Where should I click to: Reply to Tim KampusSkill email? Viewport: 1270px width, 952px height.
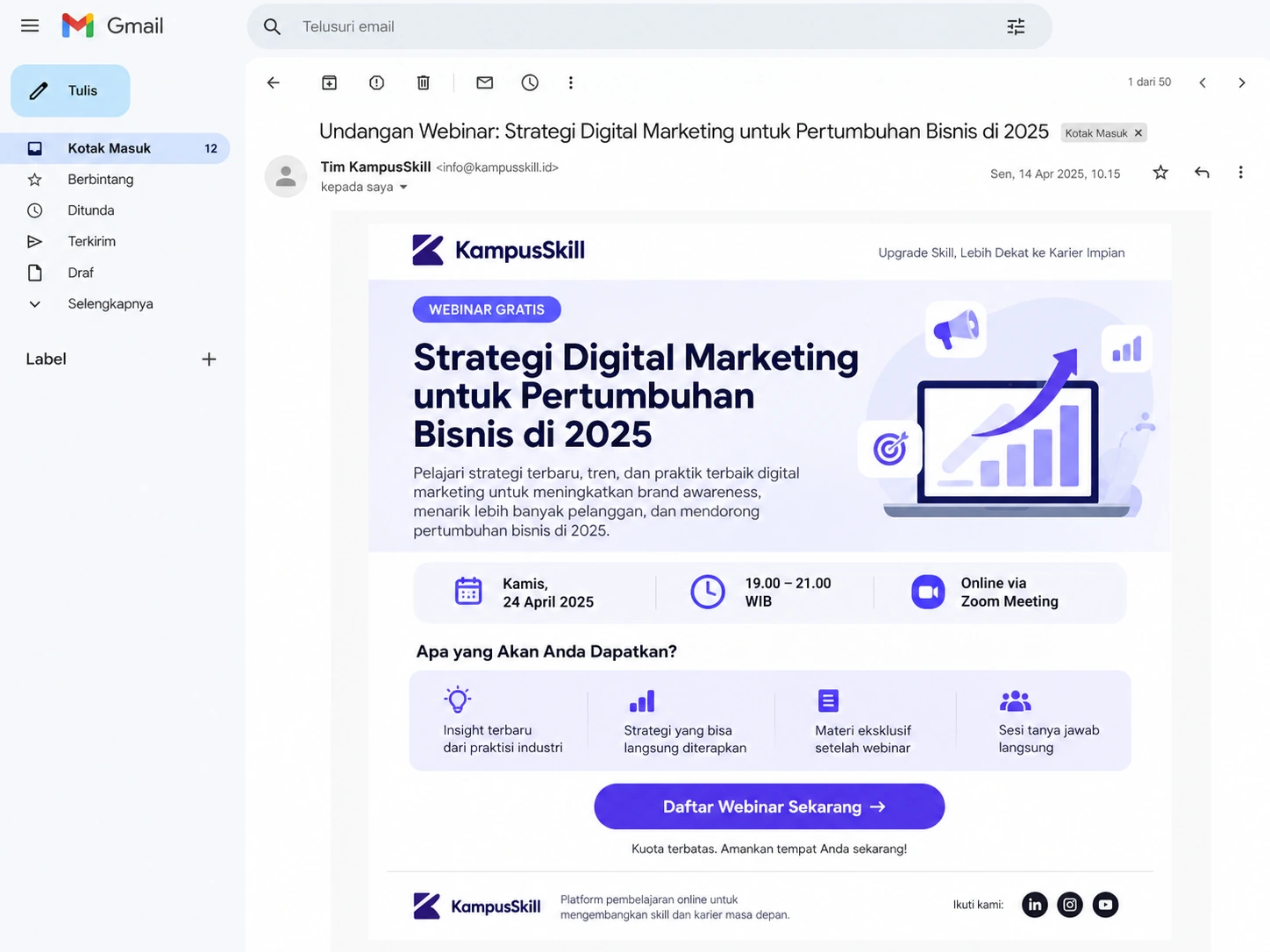coord(1202,173)
